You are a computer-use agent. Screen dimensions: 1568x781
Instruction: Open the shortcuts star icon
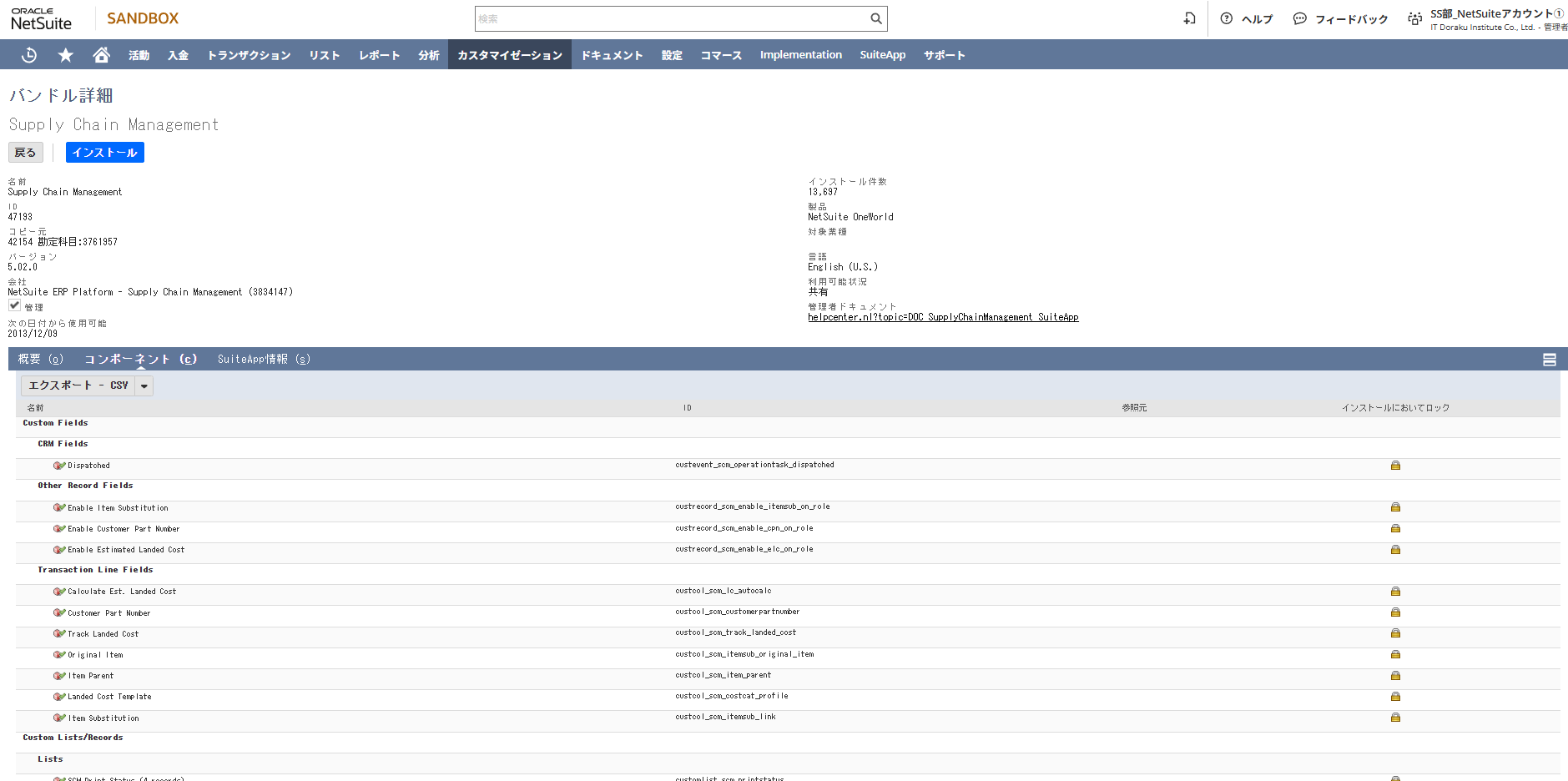click(x=66, y=55)
